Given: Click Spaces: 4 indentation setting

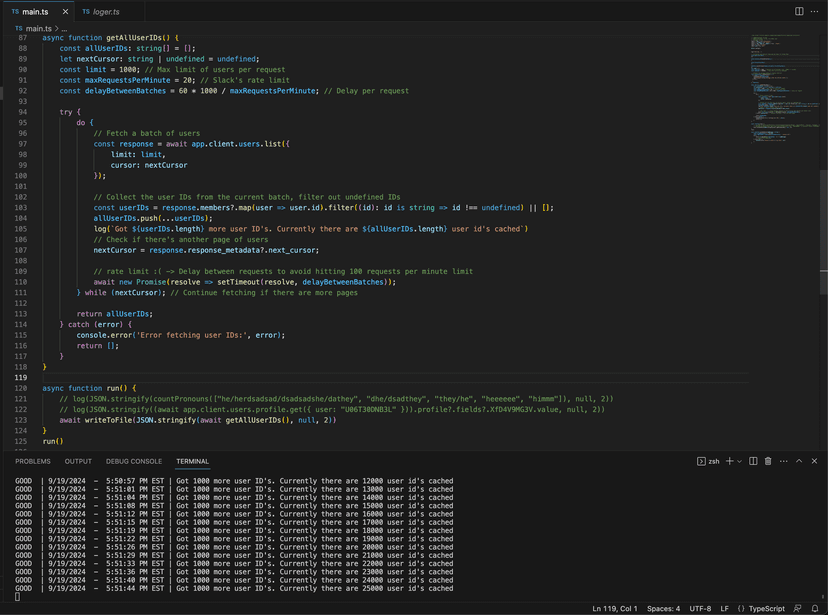Looking at the screenshot, I should [663, 608].
